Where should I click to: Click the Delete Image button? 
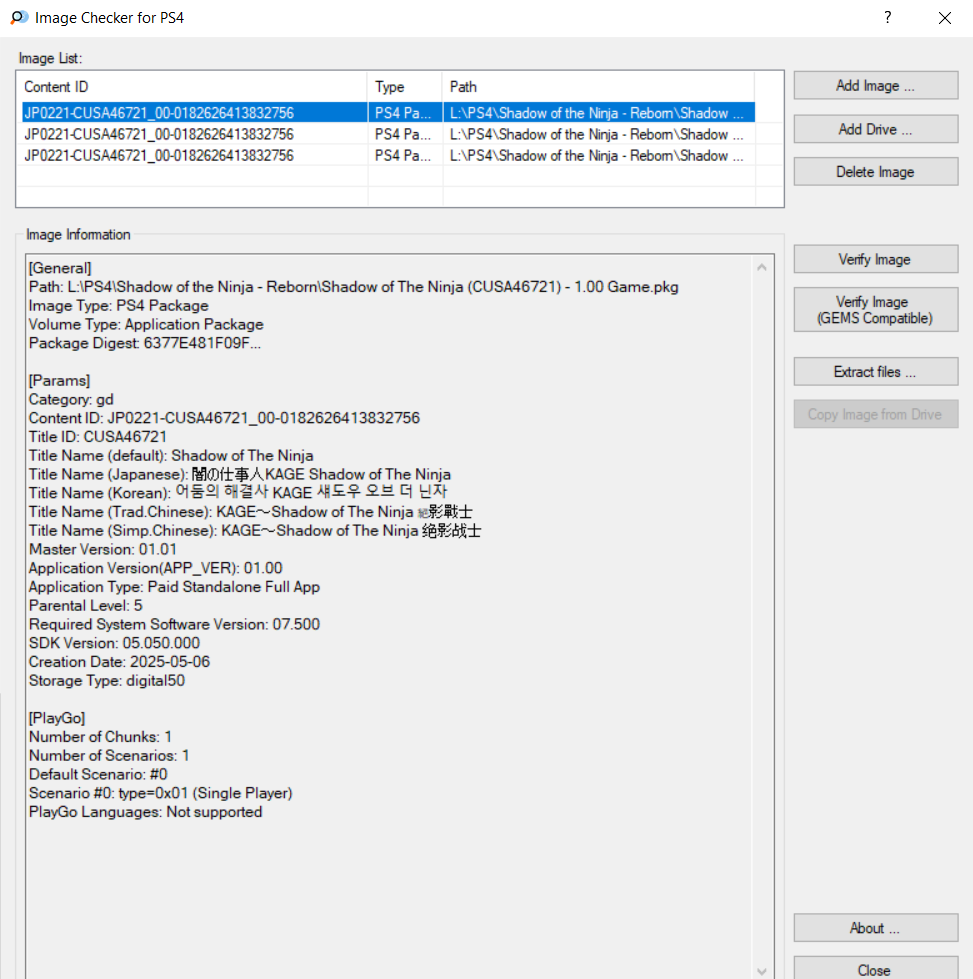pos(876,172)
